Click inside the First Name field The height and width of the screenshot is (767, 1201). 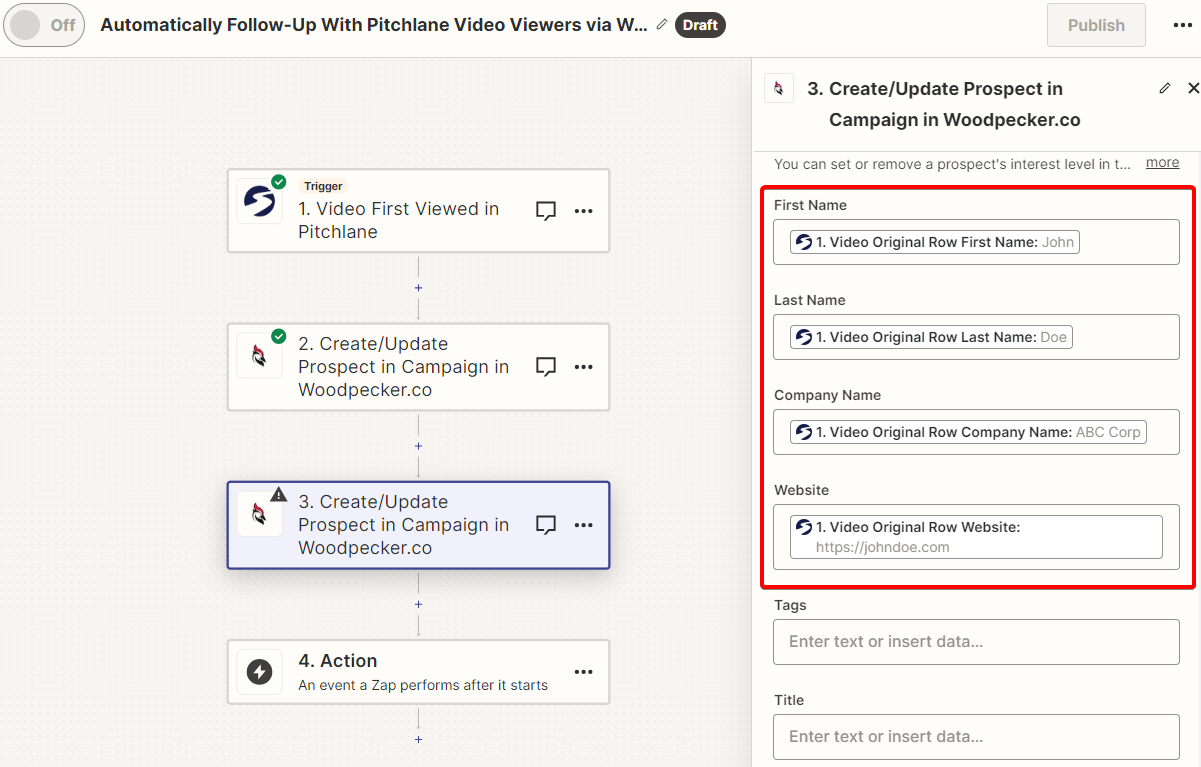[976, 242]
